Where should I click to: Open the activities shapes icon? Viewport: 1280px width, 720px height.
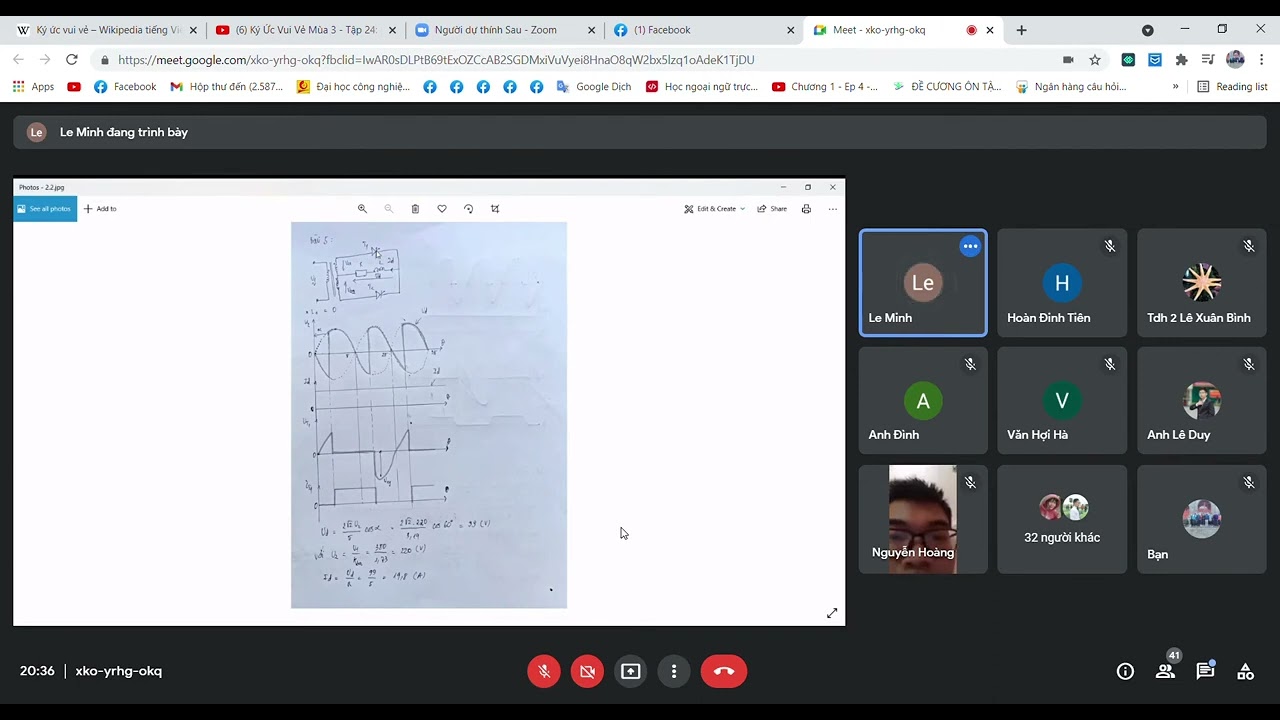coord(1245,671)
